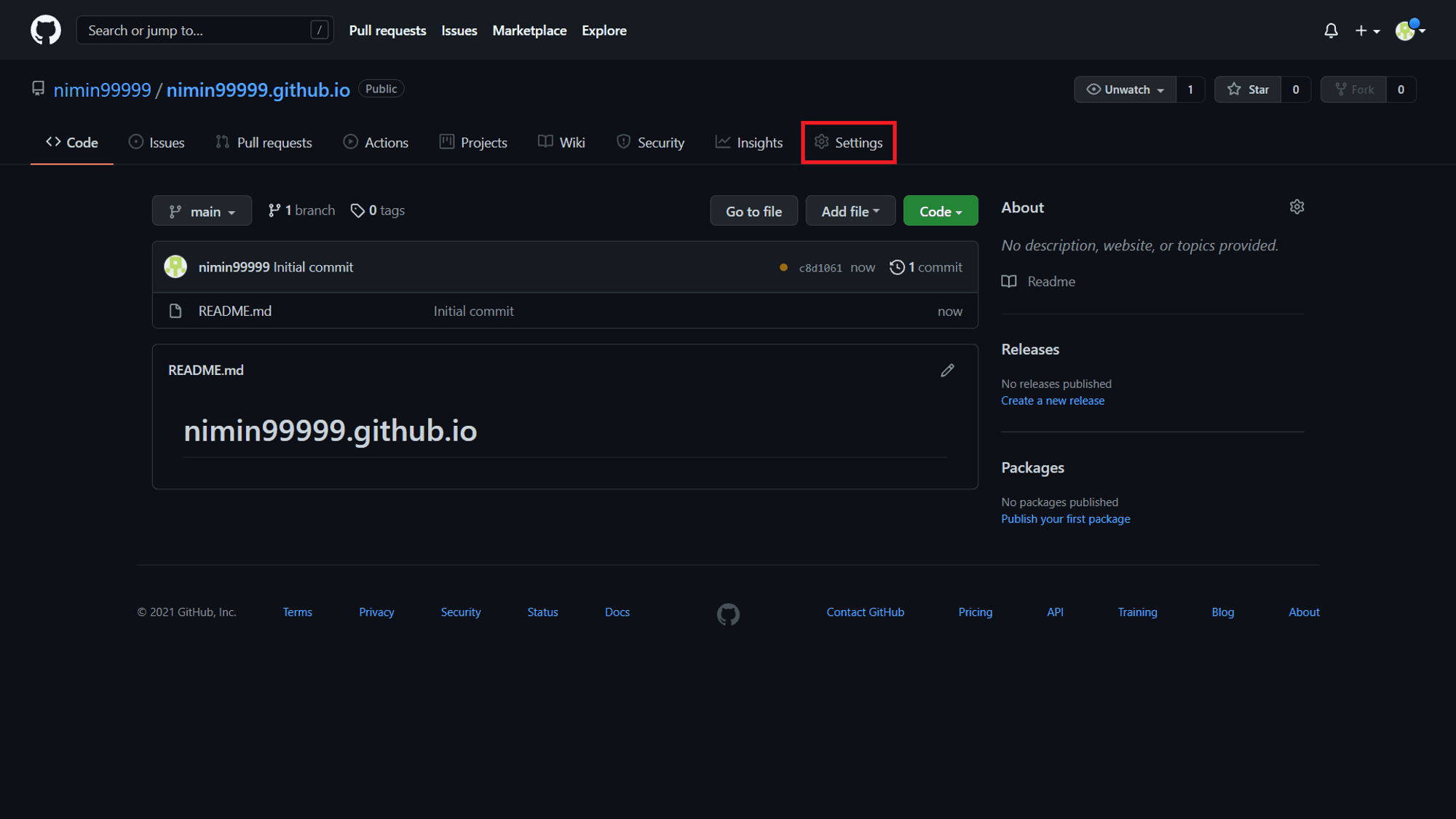Click the fork count 0

tap(1401, 90)
